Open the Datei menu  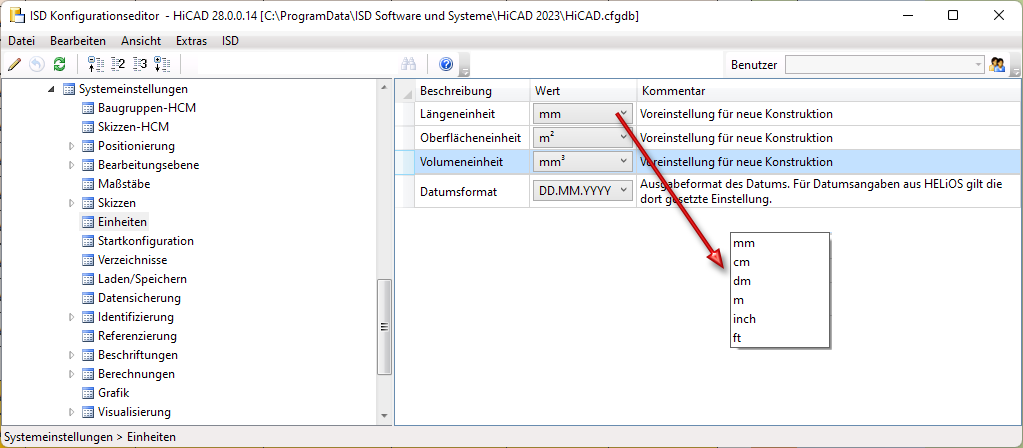click(x=21, y=40)
